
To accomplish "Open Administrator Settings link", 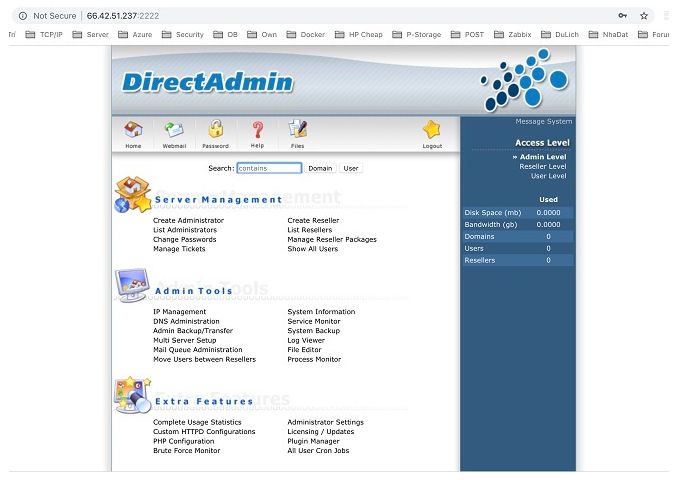I will coord(326,422).
